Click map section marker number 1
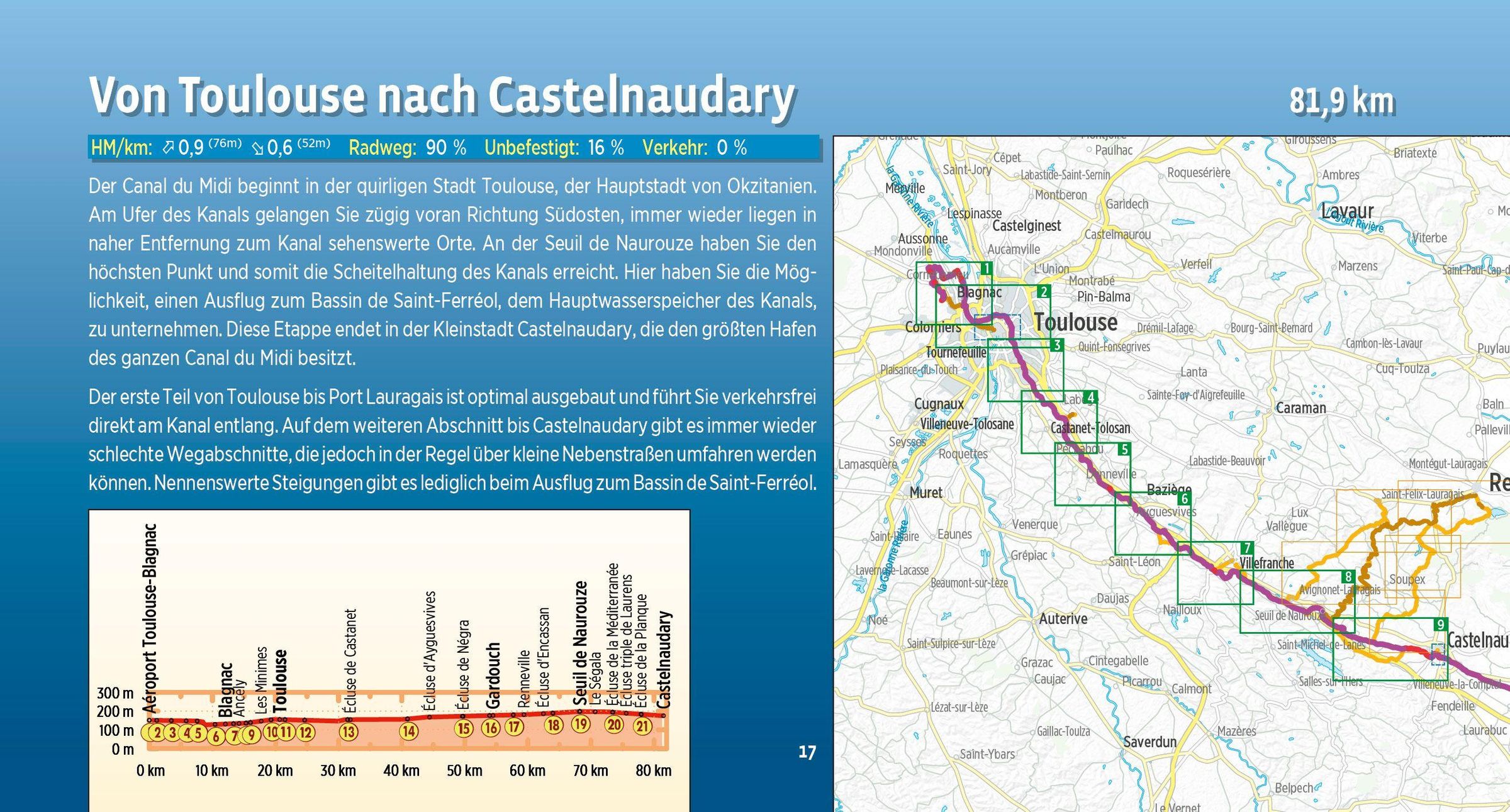The image size is (1510, 812). coord(986,269)
